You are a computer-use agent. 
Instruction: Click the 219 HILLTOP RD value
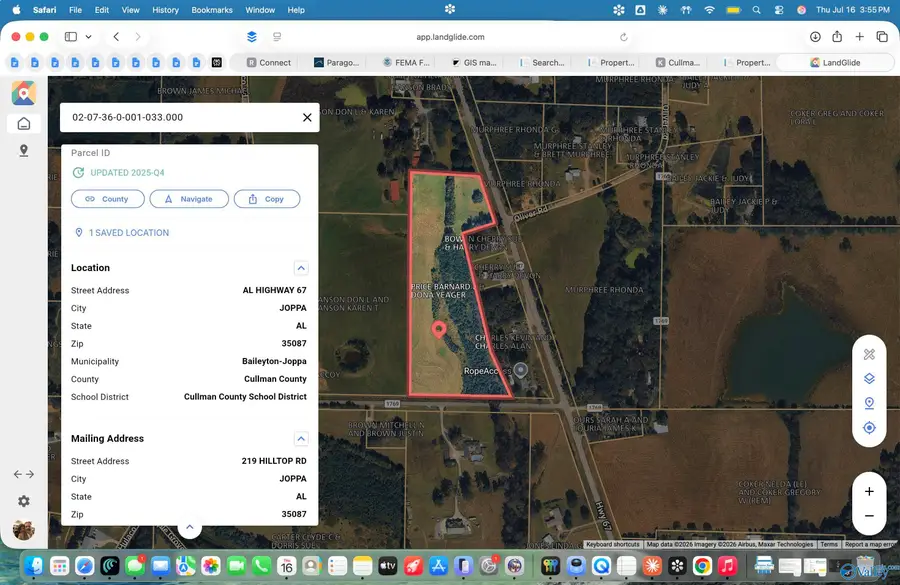point(274,461)
